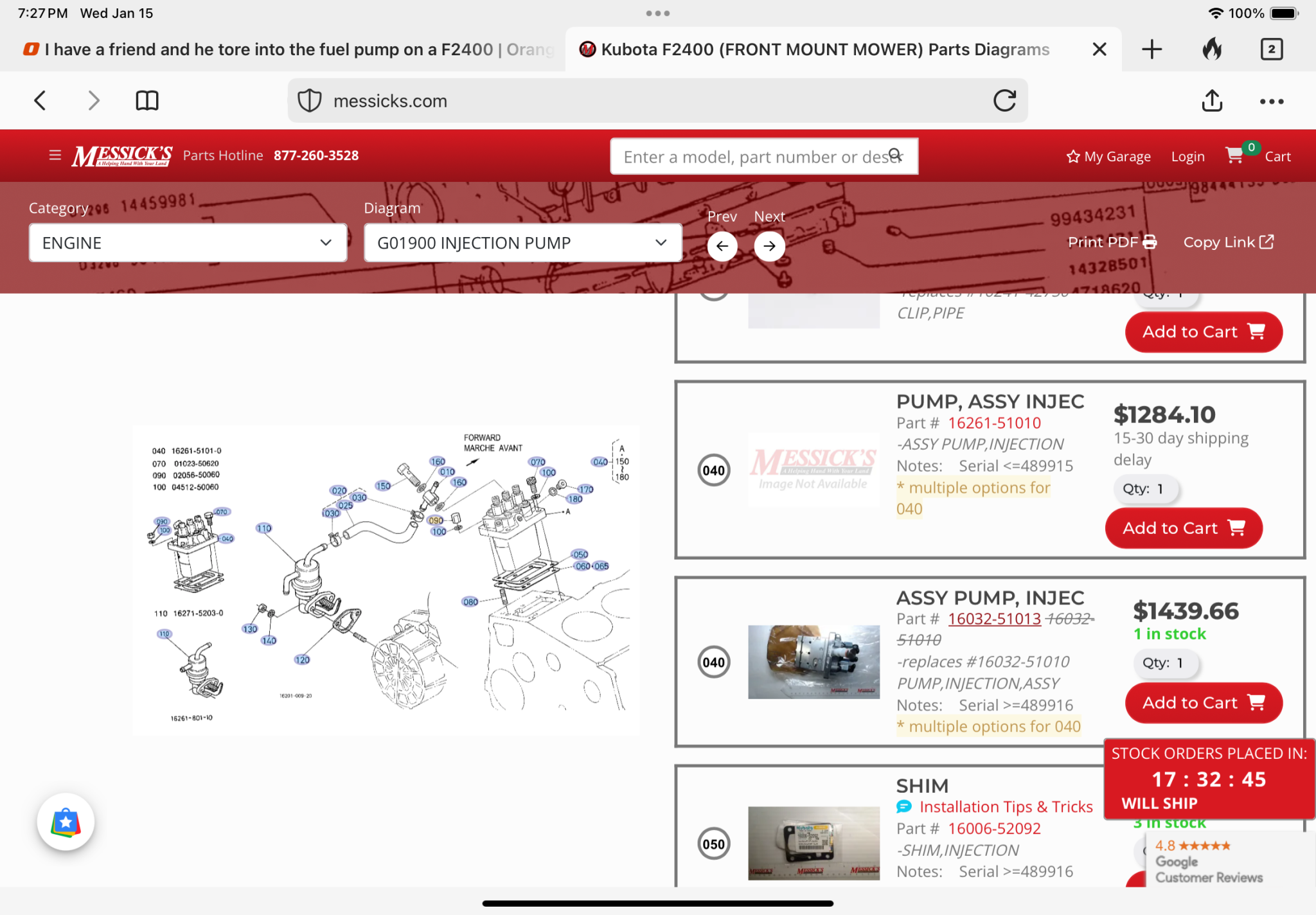Image resolution: width=1316 pixels, height=915 pixels.
Task: Click the 140 callout in diagram
Action: 269,641
